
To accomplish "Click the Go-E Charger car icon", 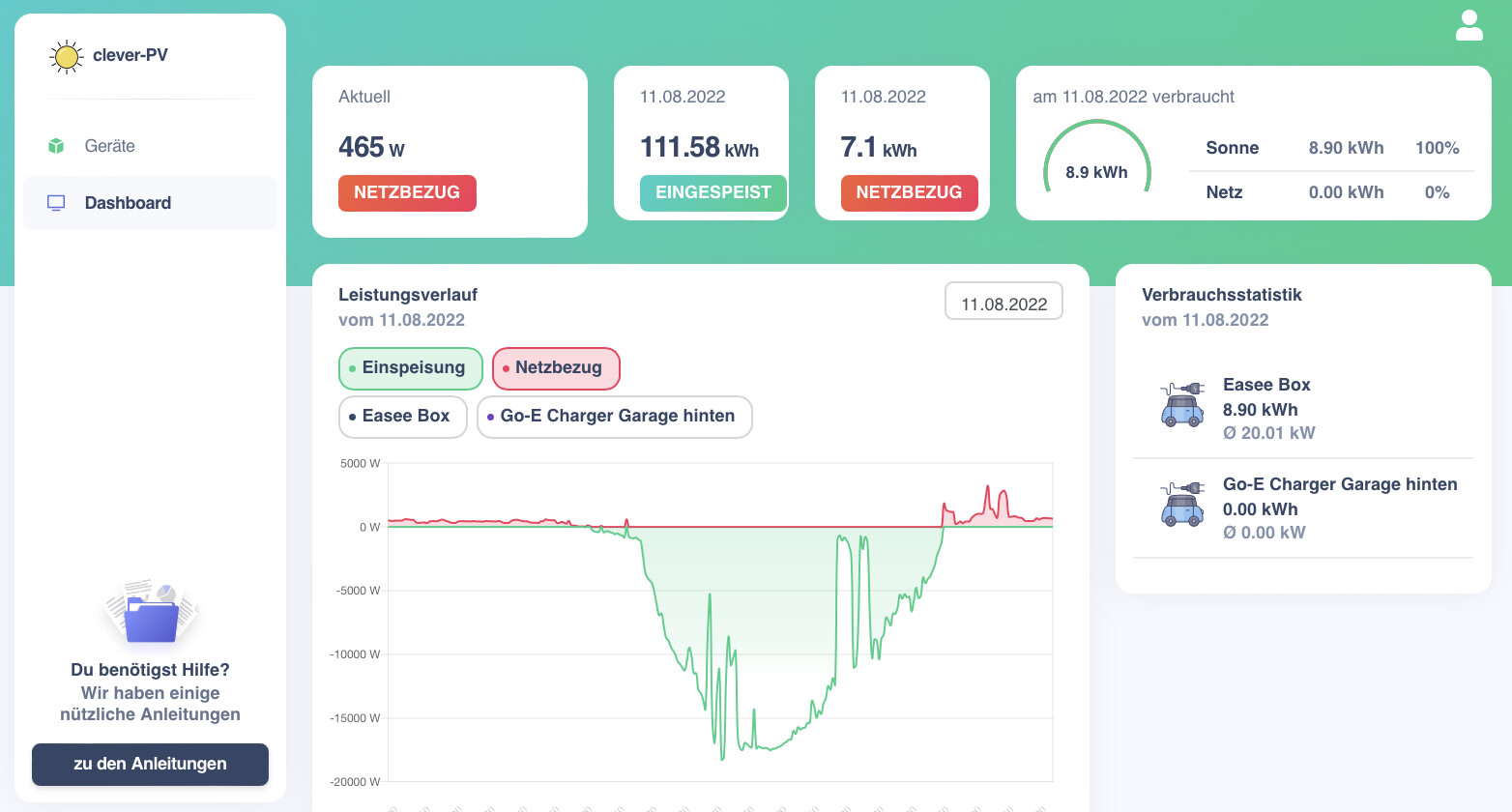I will click(1182, 504).
